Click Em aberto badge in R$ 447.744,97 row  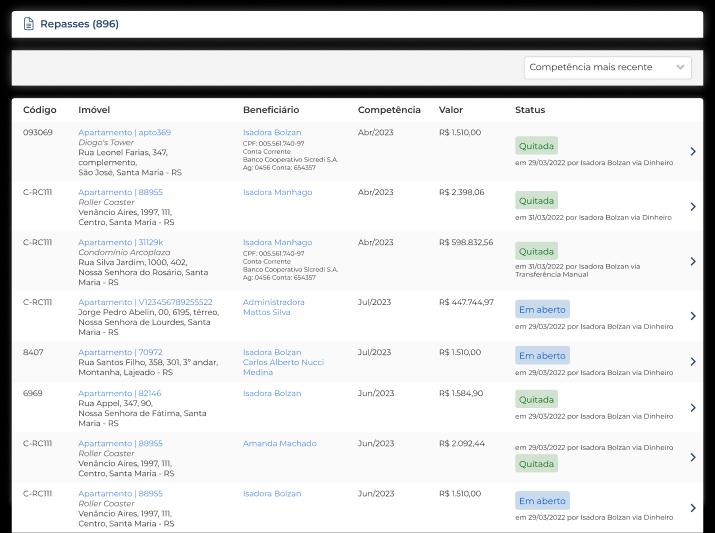(x=542, y=310)
